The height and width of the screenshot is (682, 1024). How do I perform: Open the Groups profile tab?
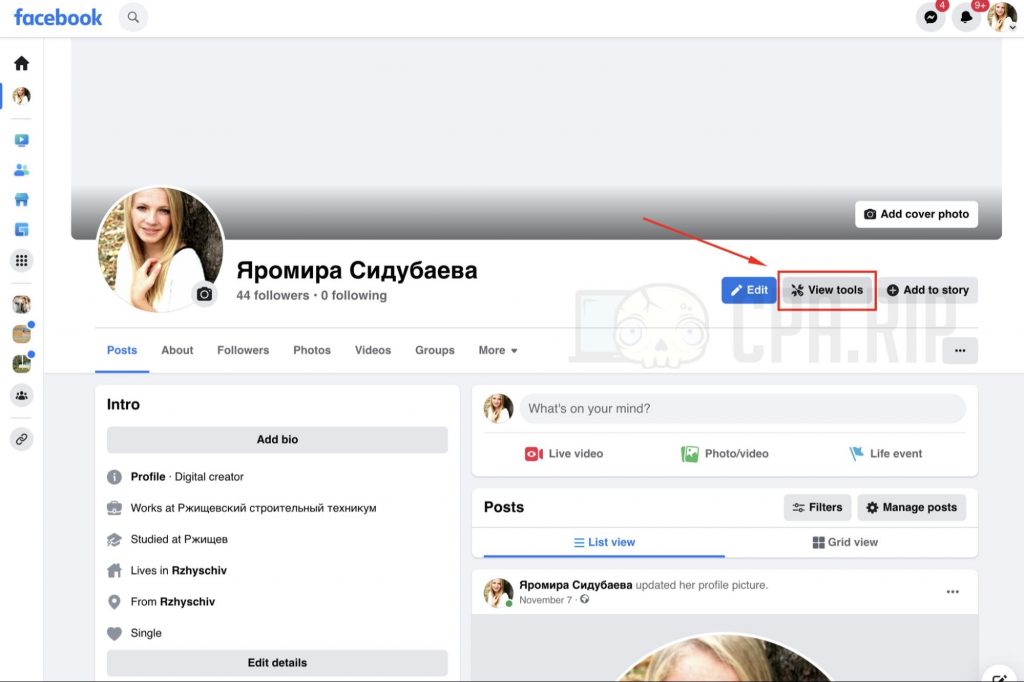(x=435, y=350)
